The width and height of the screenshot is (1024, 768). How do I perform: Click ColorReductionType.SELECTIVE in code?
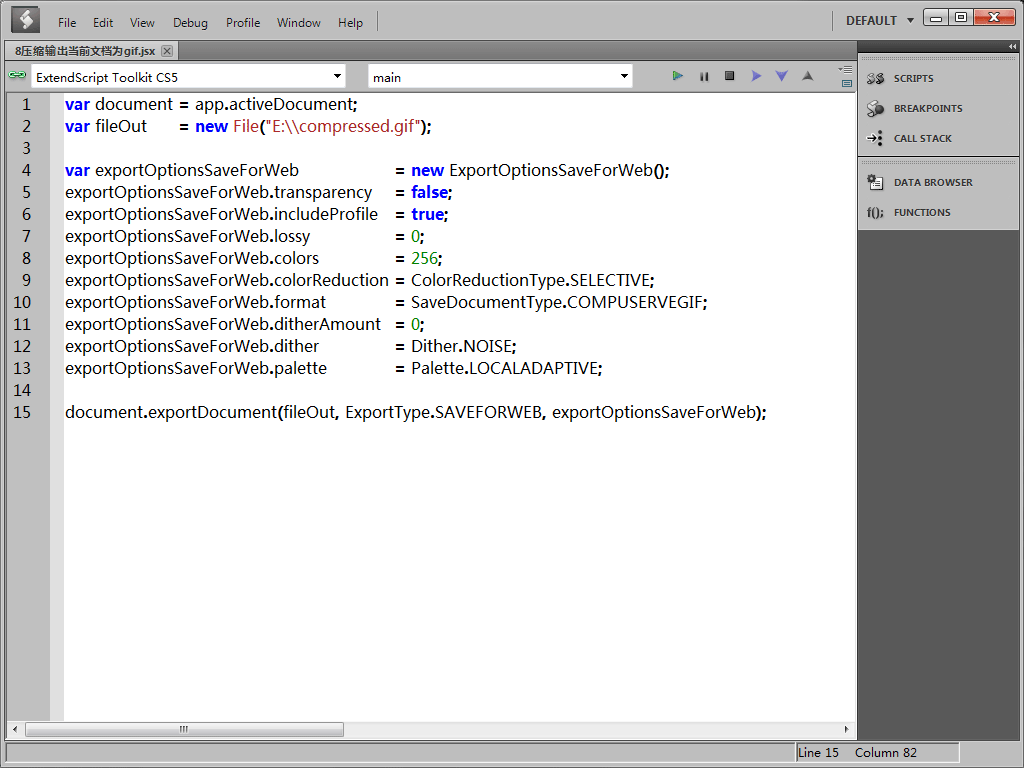click(530, 280)
